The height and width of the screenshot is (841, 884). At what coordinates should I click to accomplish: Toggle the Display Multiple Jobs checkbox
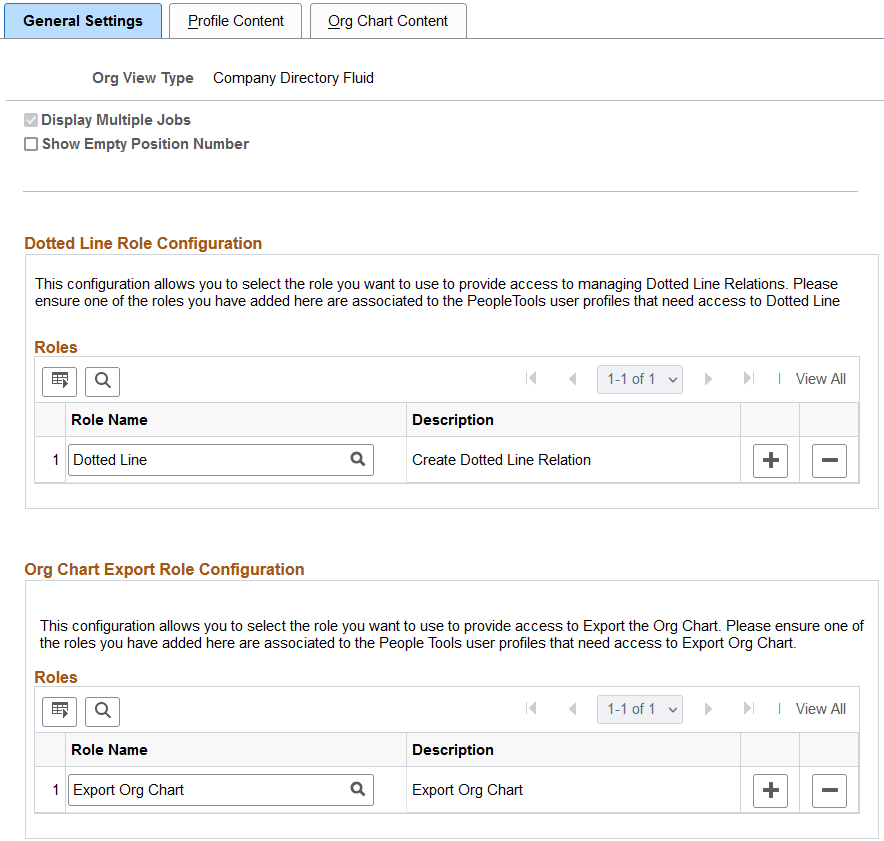click(x=31, y=119)
